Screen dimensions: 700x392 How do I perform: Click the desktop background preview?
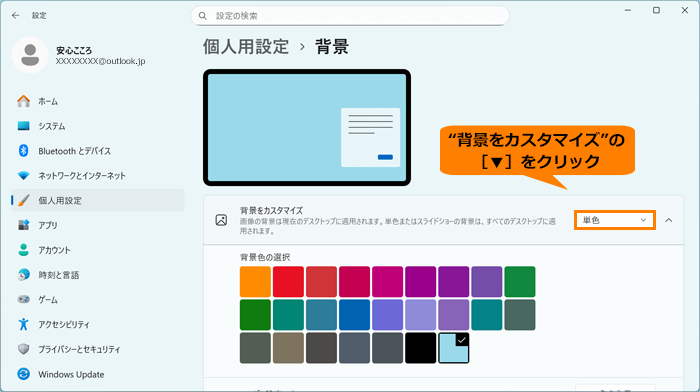(307, 127)
